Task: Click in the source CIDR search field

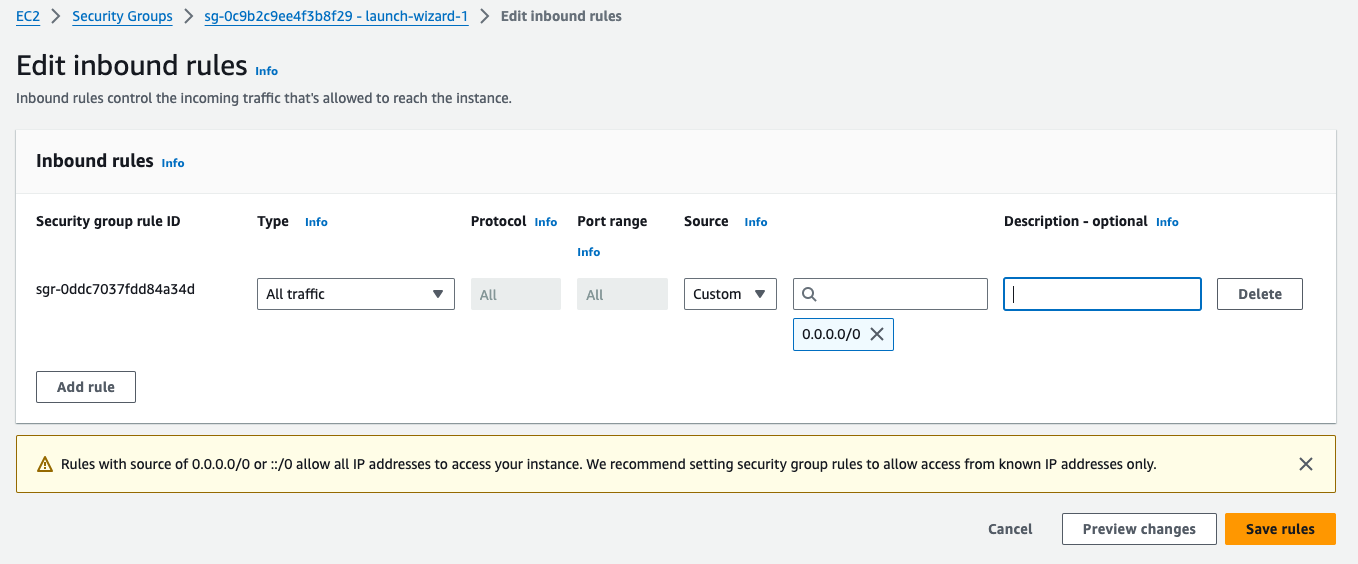Action: (x=890, y=294)
